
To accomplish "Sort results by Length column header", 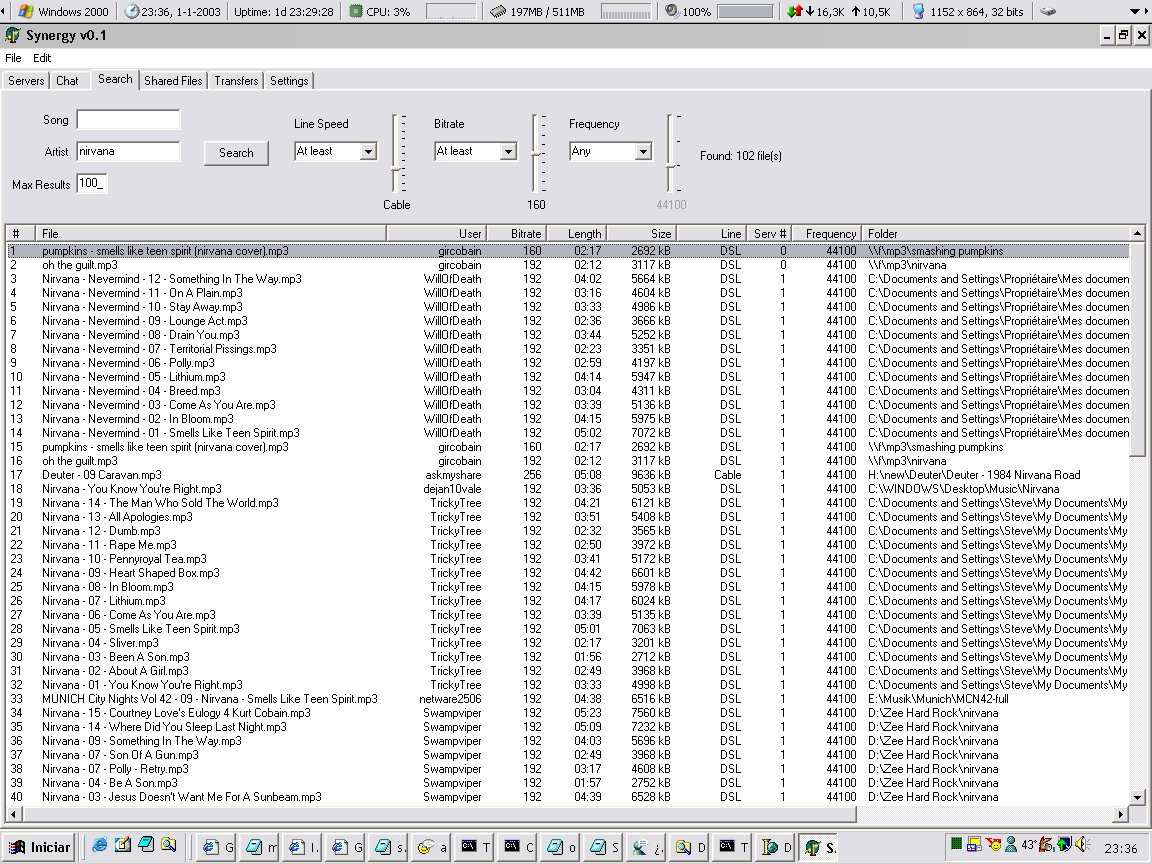I will pos(577,234).
